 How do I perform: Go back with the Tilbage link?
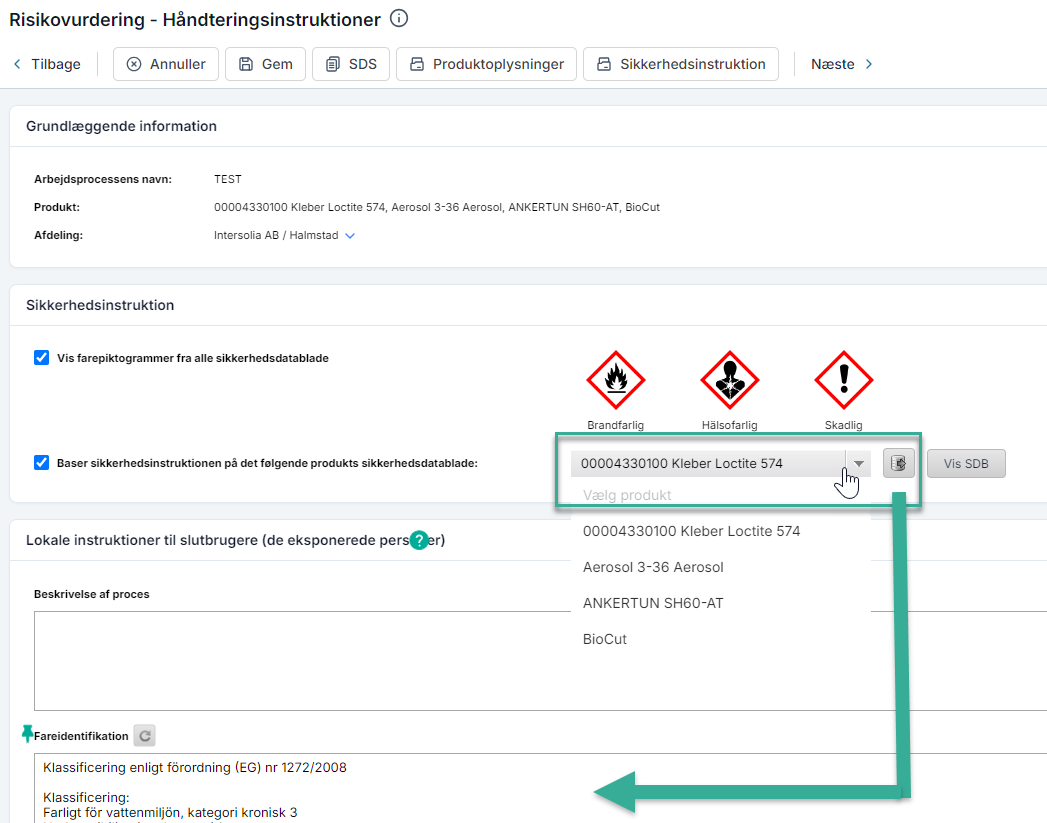pos(47,64)
